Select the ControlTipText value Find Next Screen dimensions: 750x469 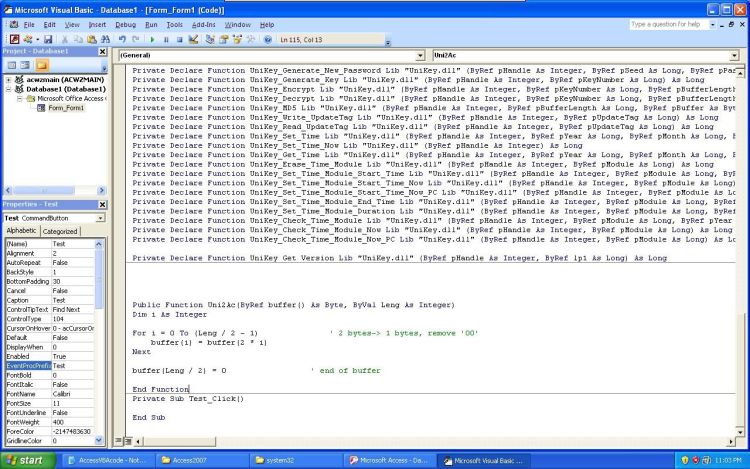pyautogui.click(x=73, y=310)
